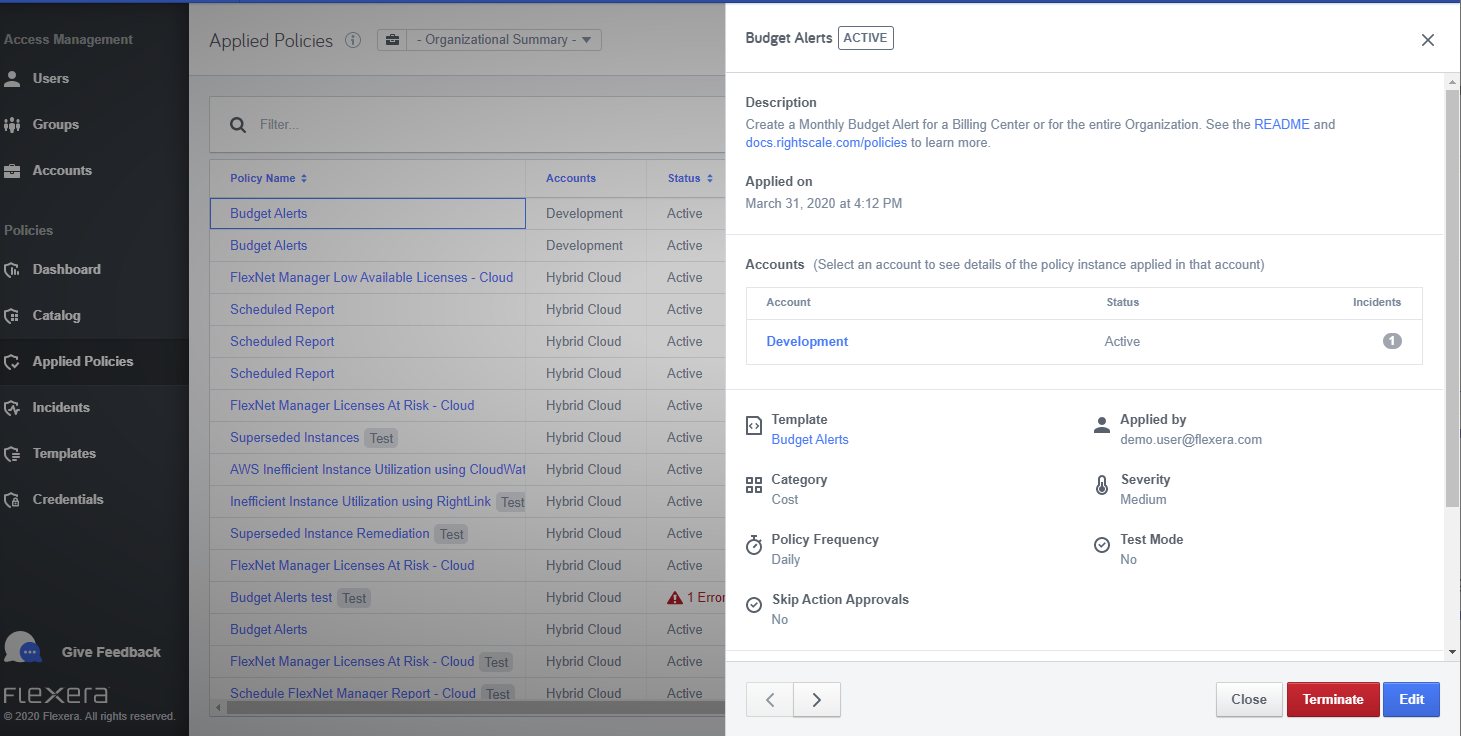
Task: Close the Budget Alerts detail panel with X
Action: (x=1428, y=40)
